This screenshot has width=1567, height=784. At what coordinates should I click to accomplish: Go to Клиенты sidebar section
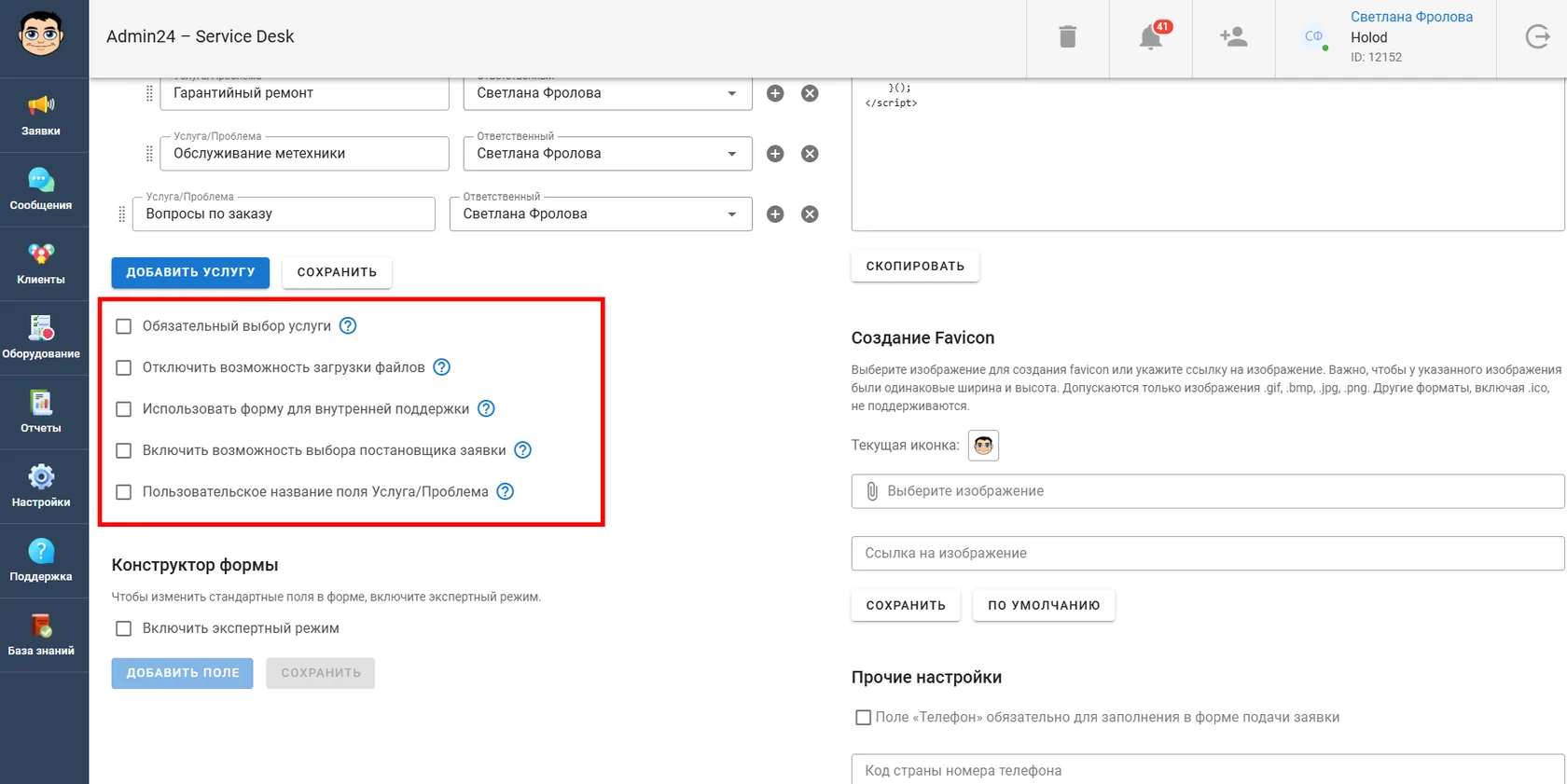tap(41, 264)
